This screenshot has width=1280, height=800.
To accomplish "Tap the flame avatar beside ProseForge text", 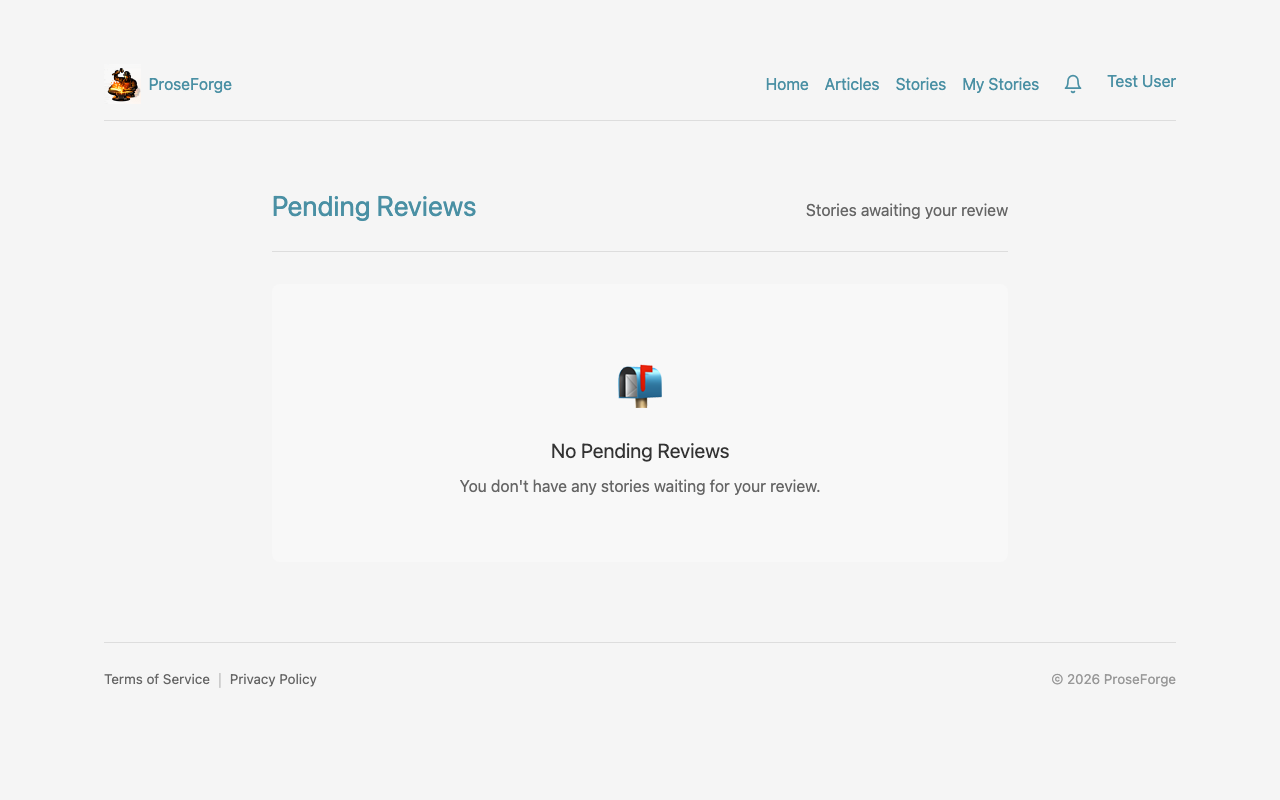I will click(x=122, y=84).
